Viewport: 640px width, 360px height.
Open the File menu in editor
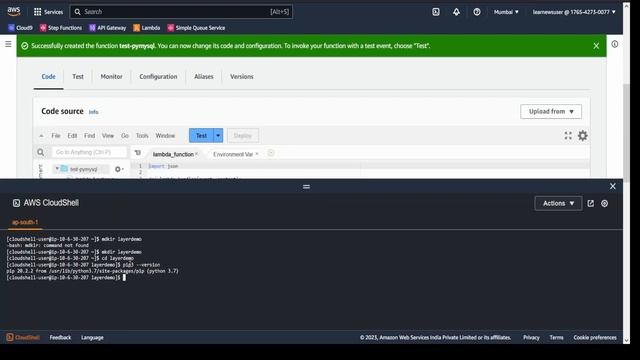[x=56, y=136]
